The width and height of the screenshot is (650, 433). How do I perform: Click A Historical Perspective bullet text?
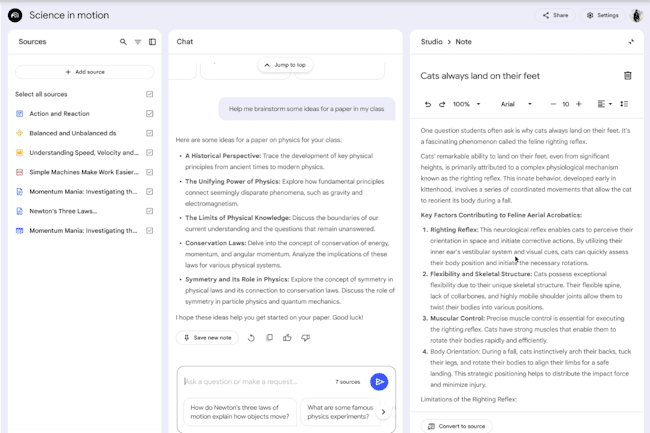tap(279, 162)
